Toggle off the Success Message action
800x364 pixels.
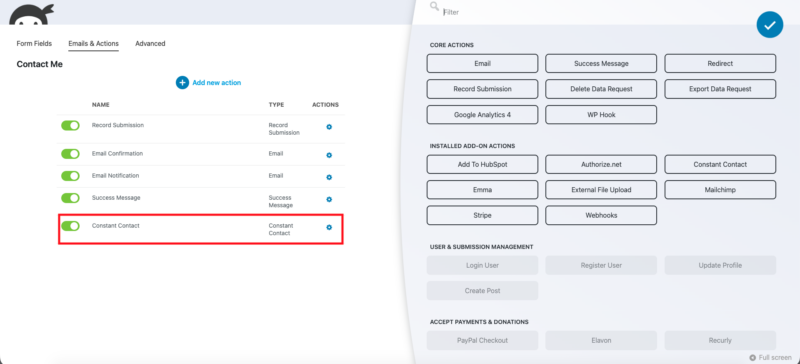(x=70, y=198)
